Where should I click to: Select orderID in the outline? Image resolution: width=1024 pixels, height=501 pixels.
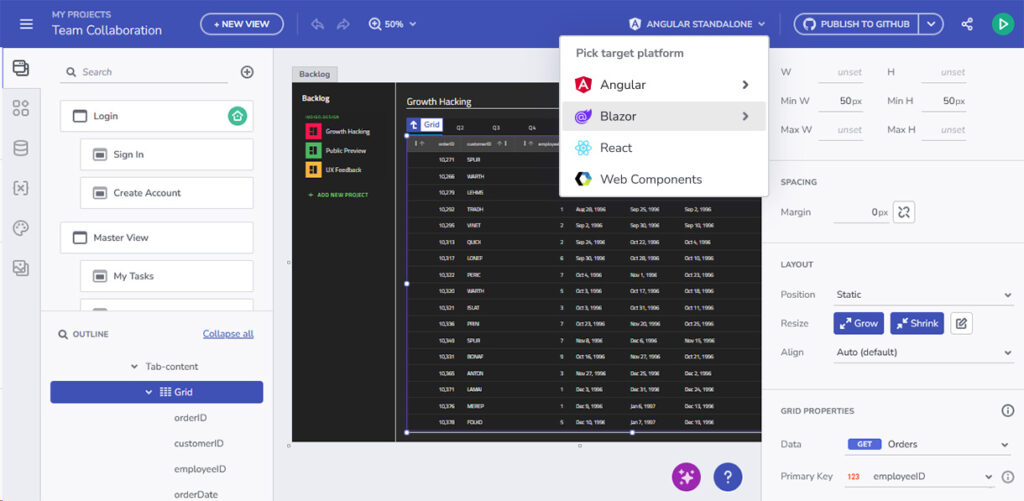tap(191, 418)
